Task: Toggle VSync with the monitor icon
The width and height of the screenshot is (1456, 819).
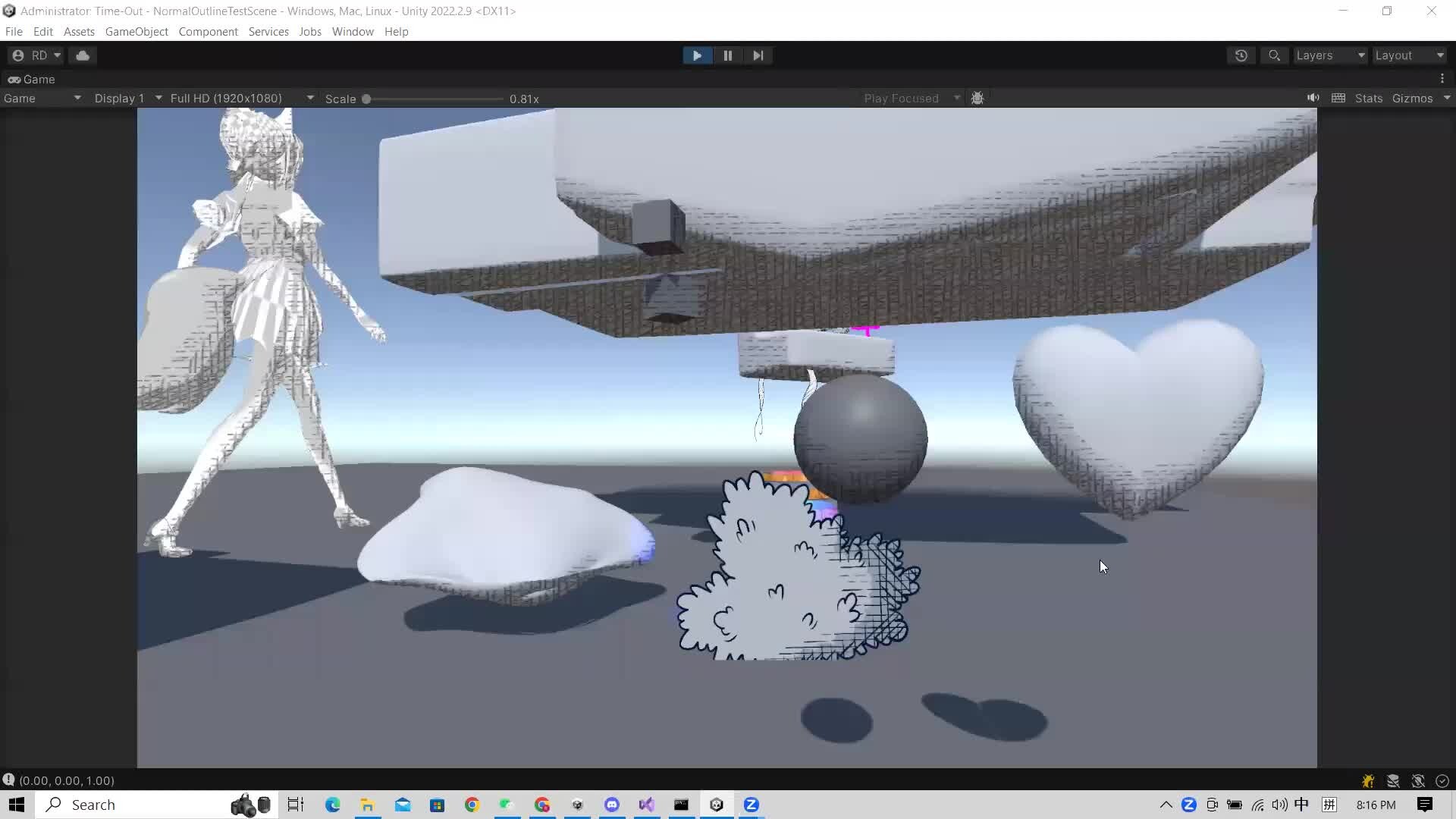Action: 1339,98
